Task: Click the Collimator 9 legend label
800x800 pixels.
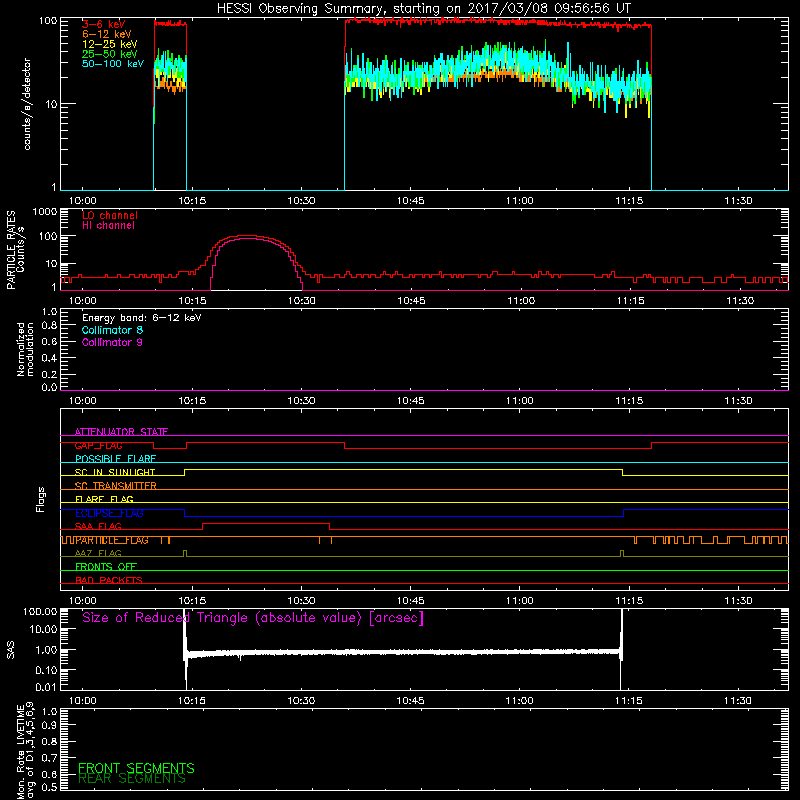Action: pyautogui.click(x=112, y=342)
